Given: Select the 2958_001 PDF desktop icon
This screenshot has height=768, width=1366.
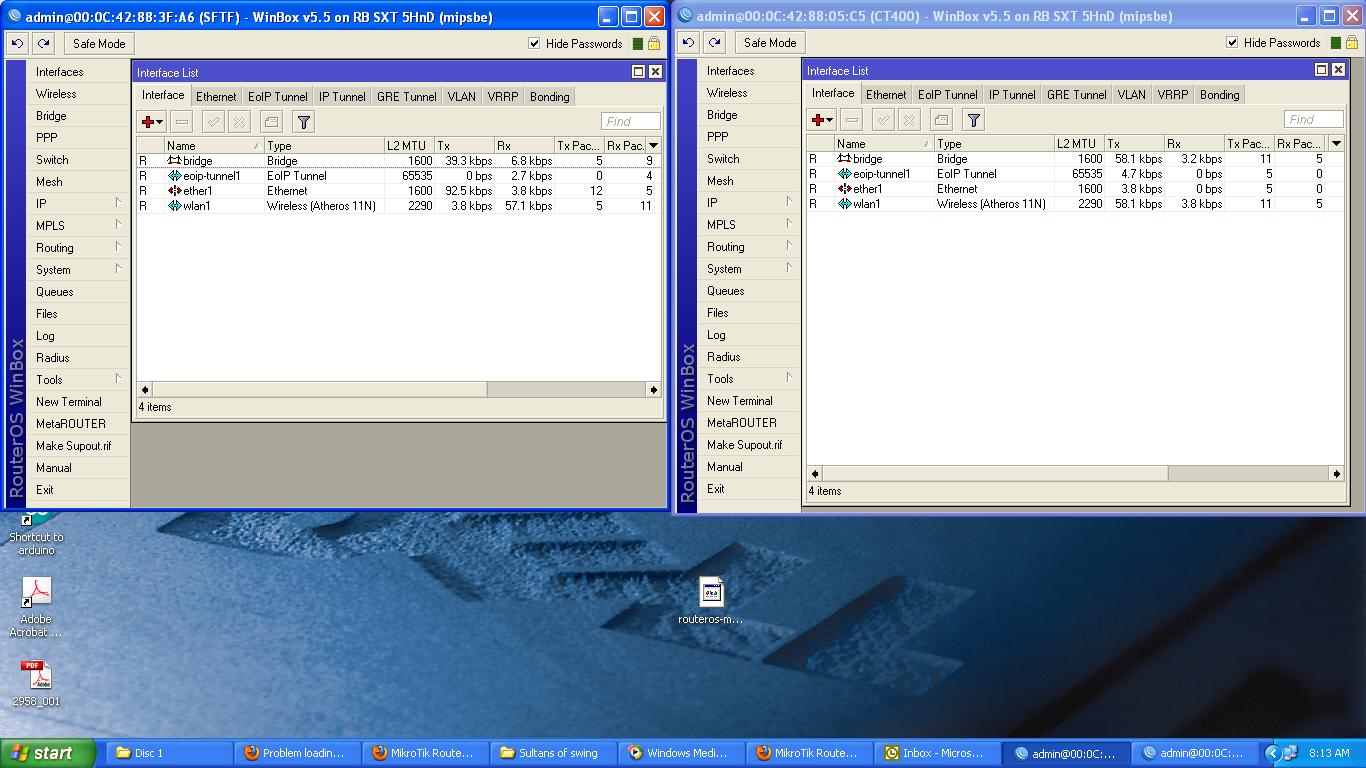Looking at the screenshot, I should click(x=37, y=684).
